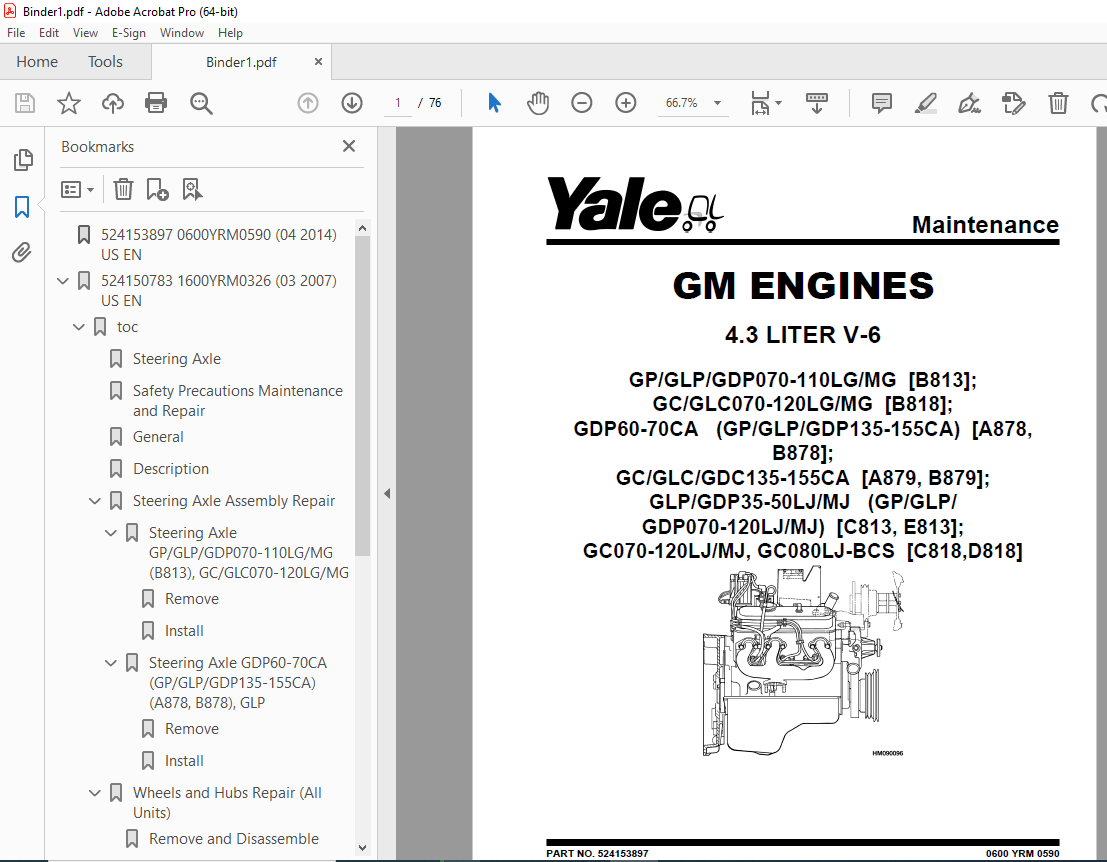Add document to starred favorites
Image resolution: width=1107 pixels, height=862 pixels.
coord(68,103)
